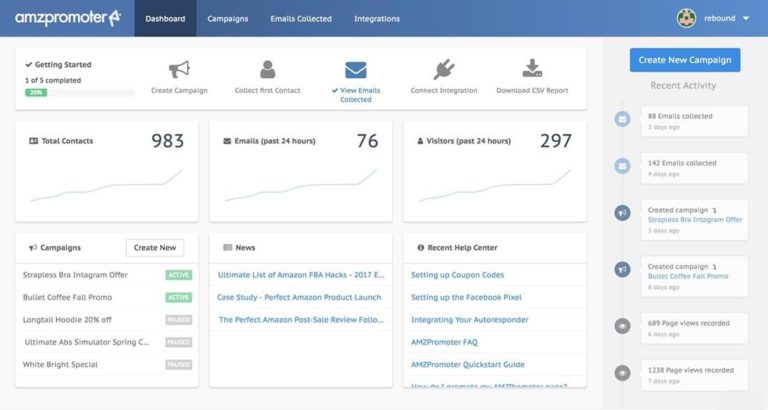This screenshot has width=768, height=410.
Task: Click the Download CSV Report icon
Action: [x=532, y=69]
